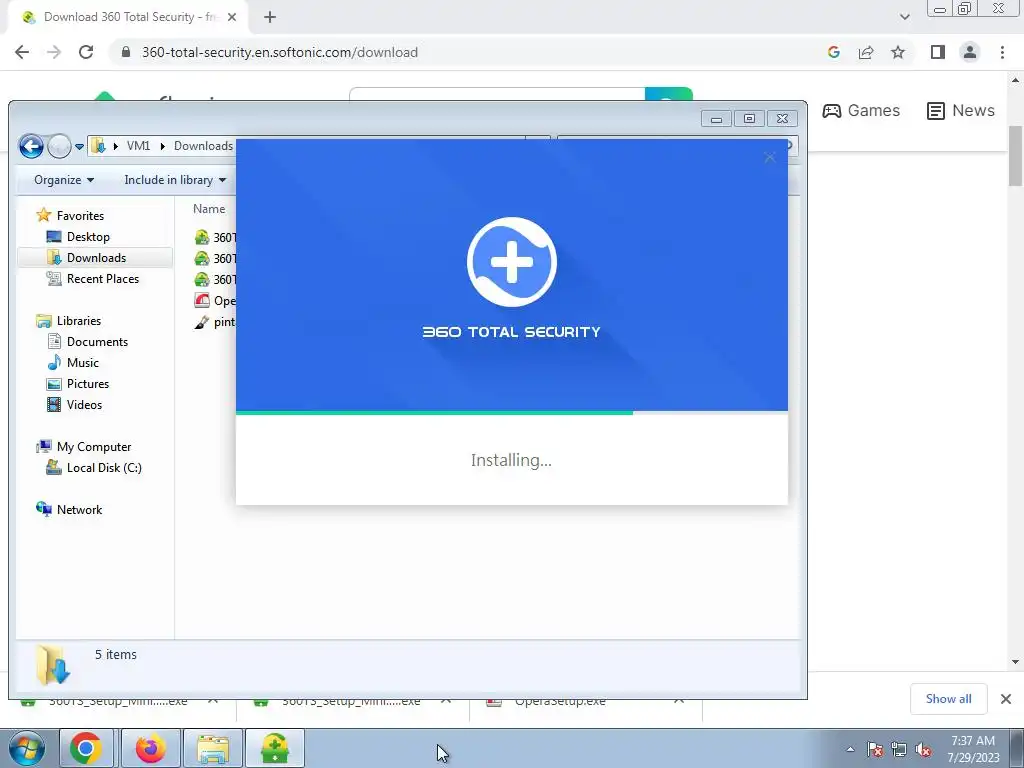
Task: Reload the Softonic page
Action: (86, 52)
